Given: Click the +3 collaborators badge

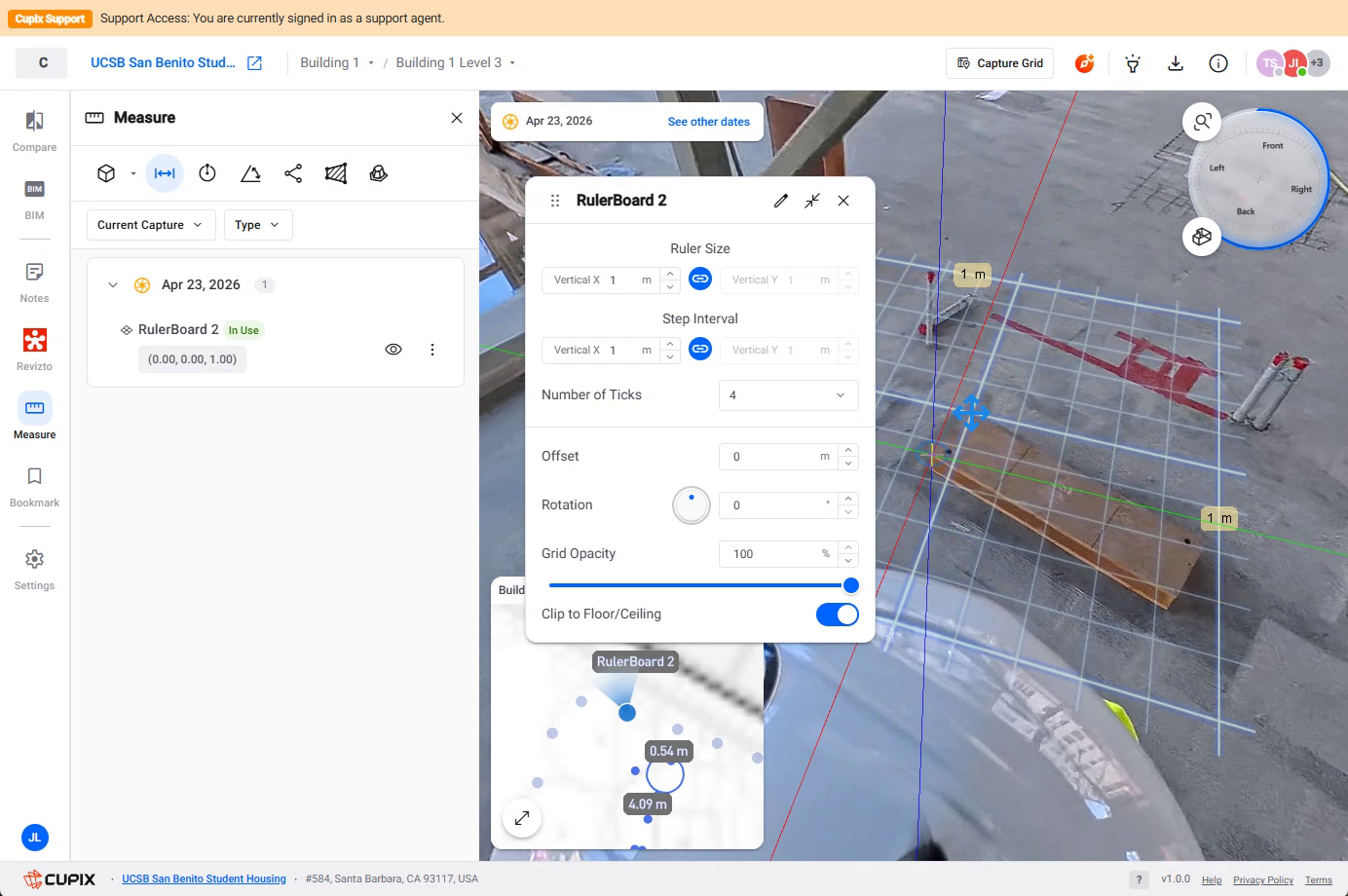Looking at the screenshot, I should click(x=1317, y=62).
